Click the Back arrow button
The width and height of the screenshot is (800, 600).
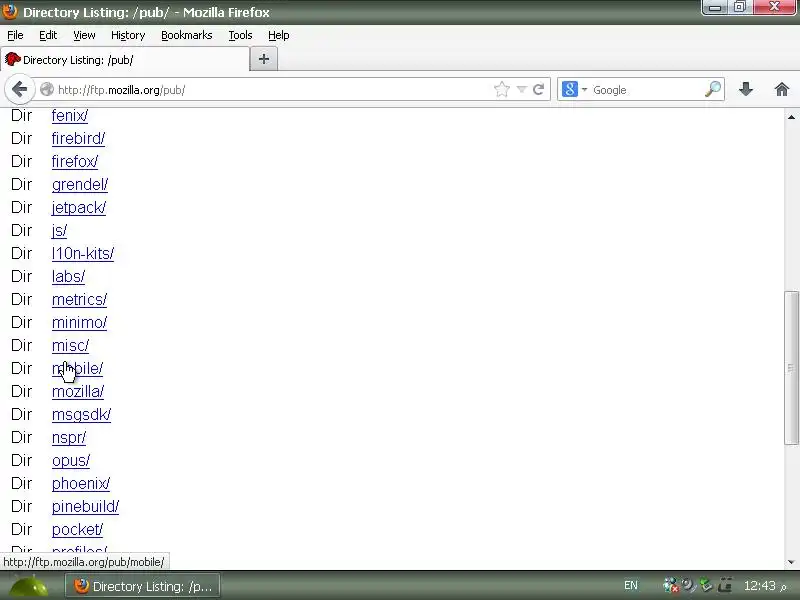[19, 90]
